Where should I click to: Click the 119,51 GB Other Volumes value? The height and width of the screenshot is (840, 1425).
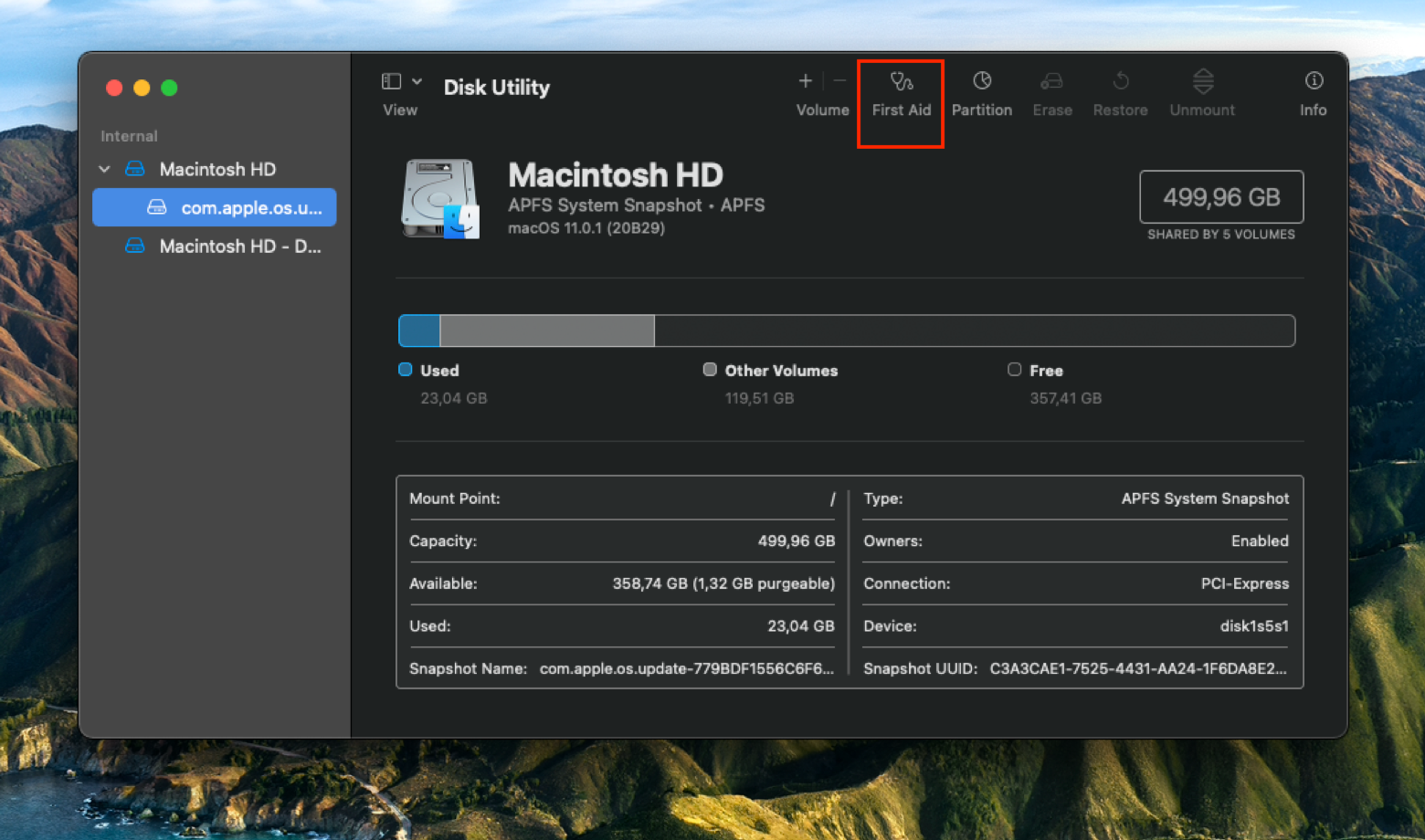(x=759, y=398)
